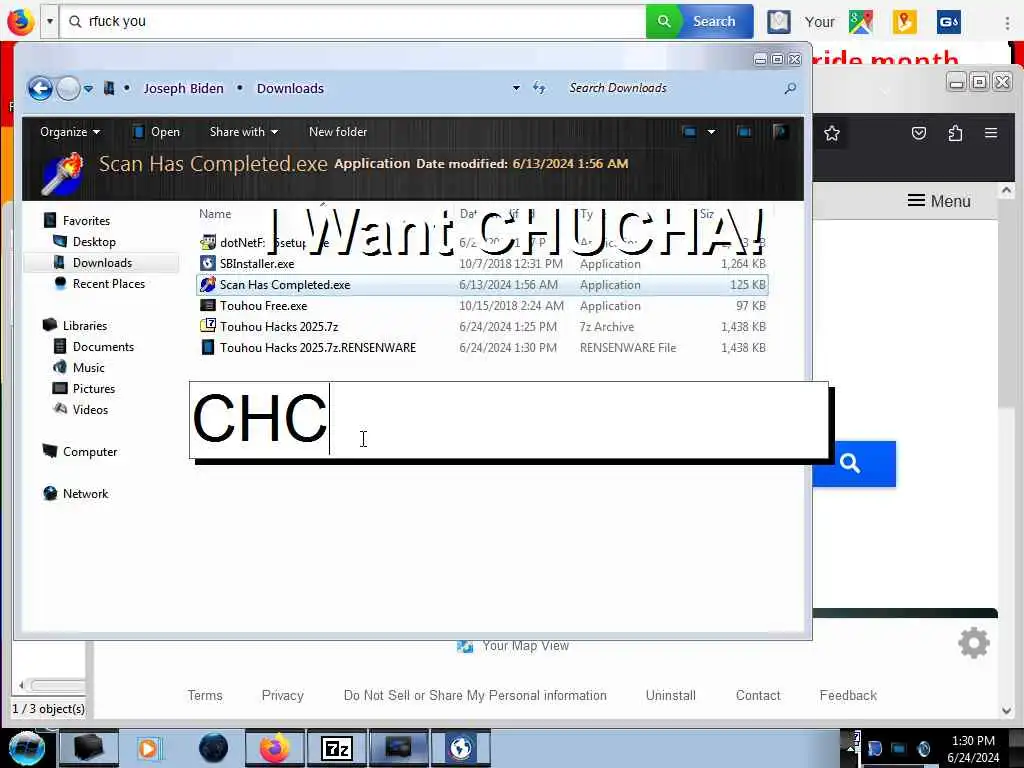Image resolution: width=1024 pixels, height=768 pixels.
Task: Click the blue search magnifier button on webpage
Action: point(854,464)
